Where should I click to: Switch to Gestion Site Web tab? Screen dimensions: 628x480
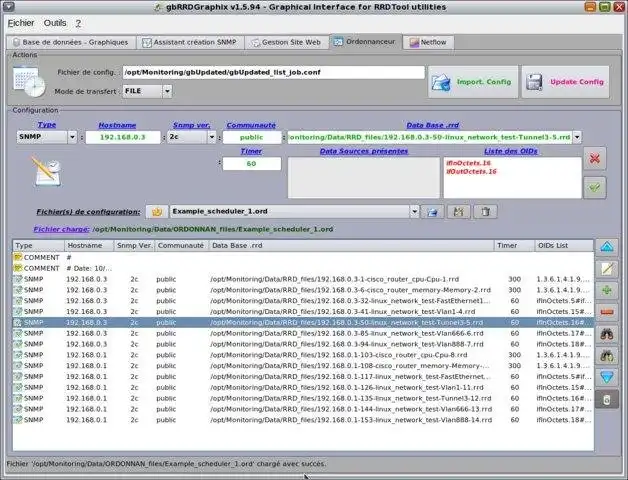coord(286,42)
